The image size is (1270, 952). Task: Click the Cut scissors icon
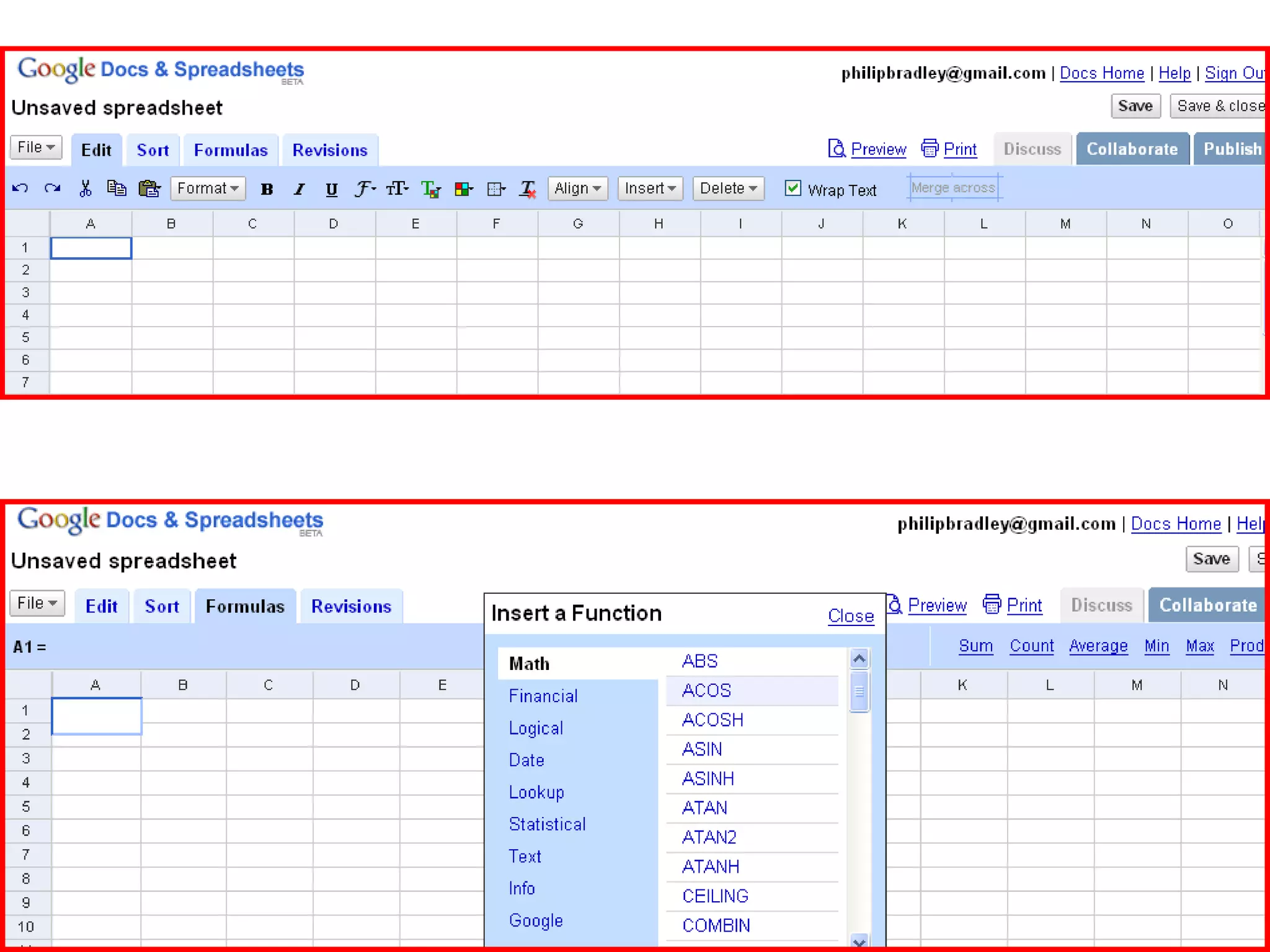tap(85, 188)
